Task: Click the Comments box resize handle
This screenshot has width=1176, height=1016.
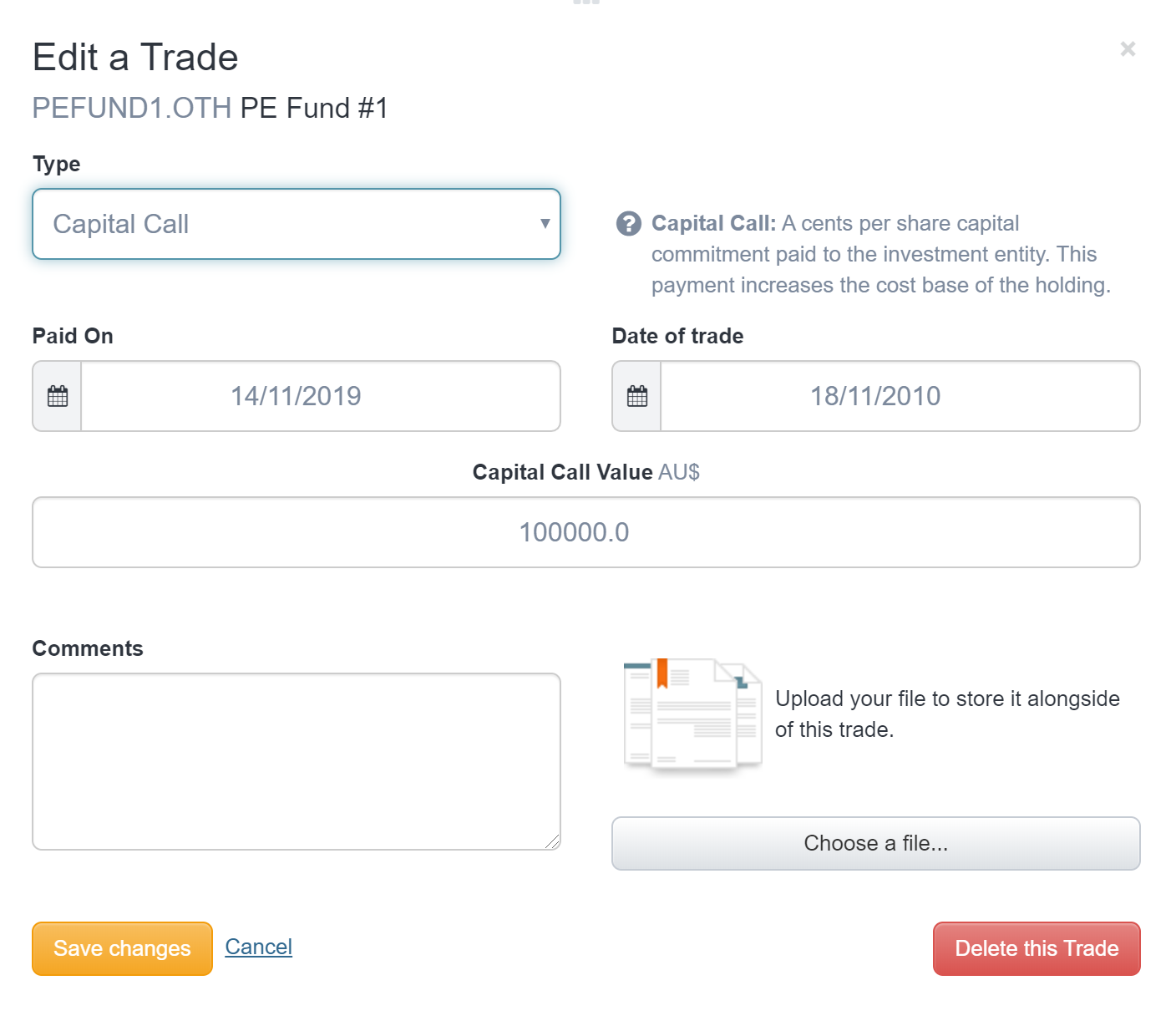Action: (x=553, y=842)
